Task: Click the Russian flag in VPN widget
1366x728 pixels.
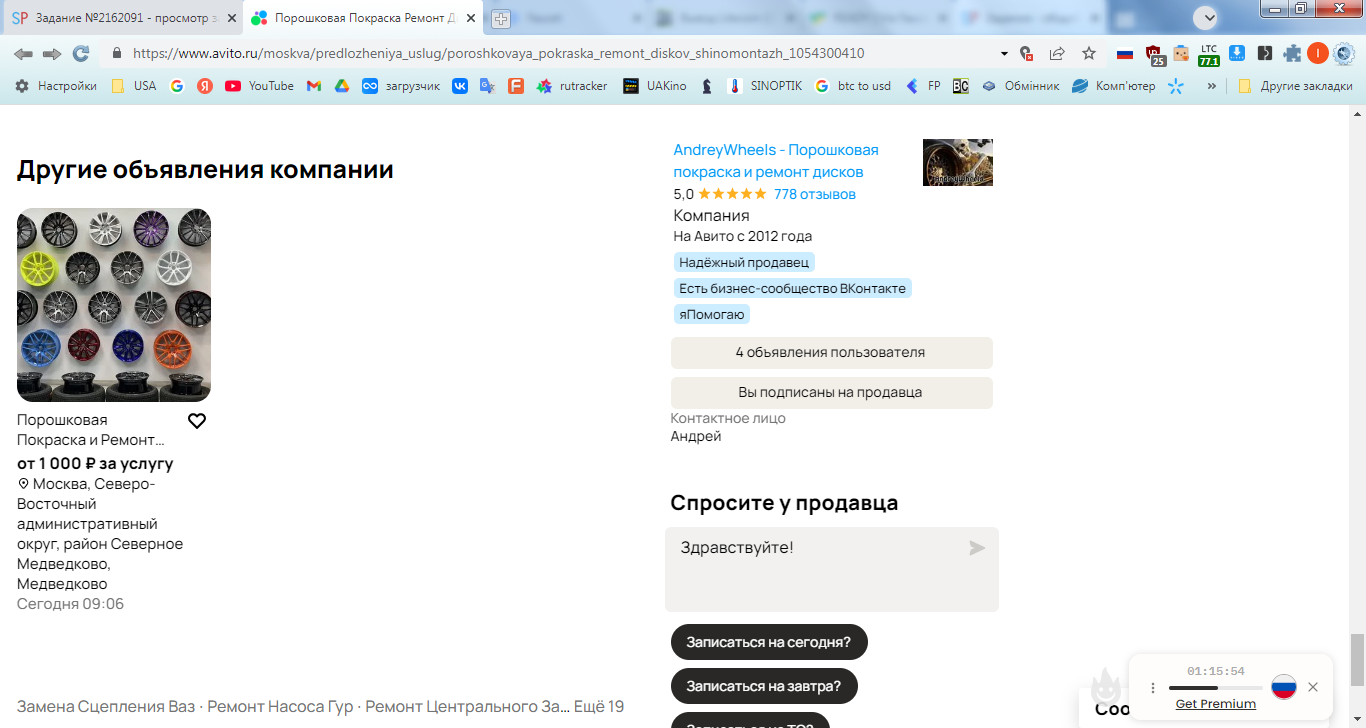Action: tap(1284, 687)
